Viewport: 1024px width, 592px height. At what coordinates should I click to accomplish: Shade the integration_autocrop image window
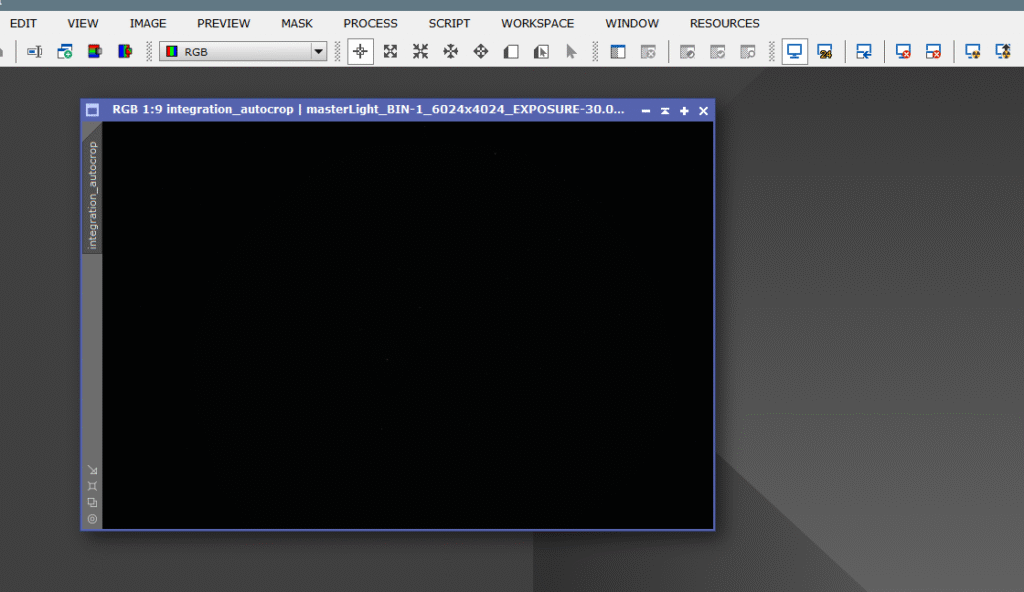click(x=665, y=111)
